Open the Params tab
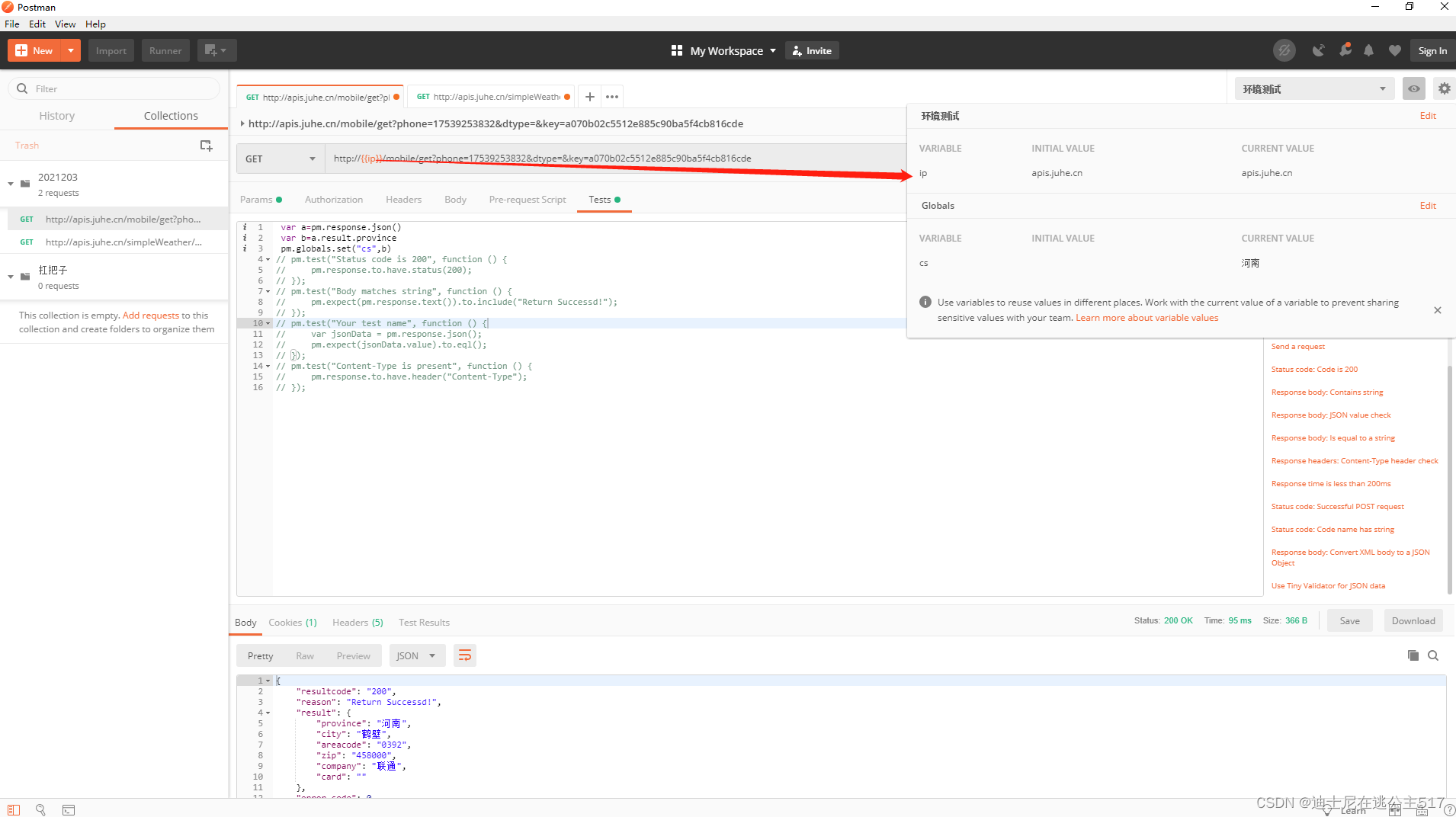 261,200
